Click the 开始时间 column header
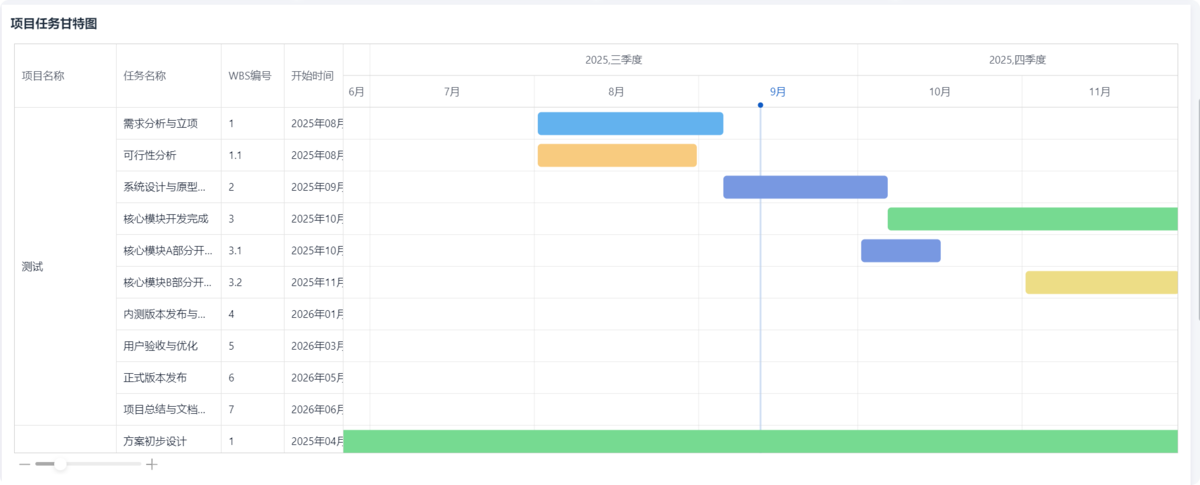The image size is (1200, 485). [x=312, y=75]
